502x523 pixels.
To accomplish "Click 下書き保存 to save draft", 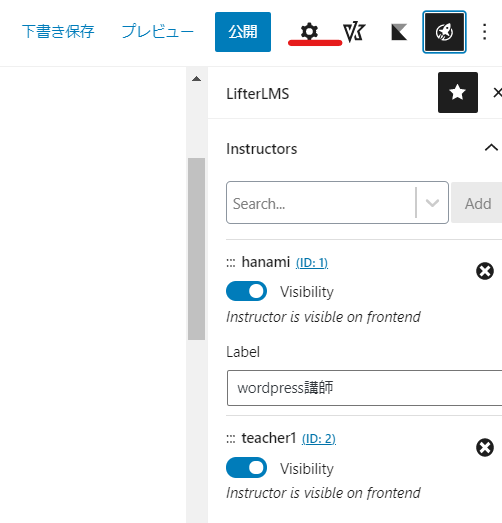I will 58,32.
